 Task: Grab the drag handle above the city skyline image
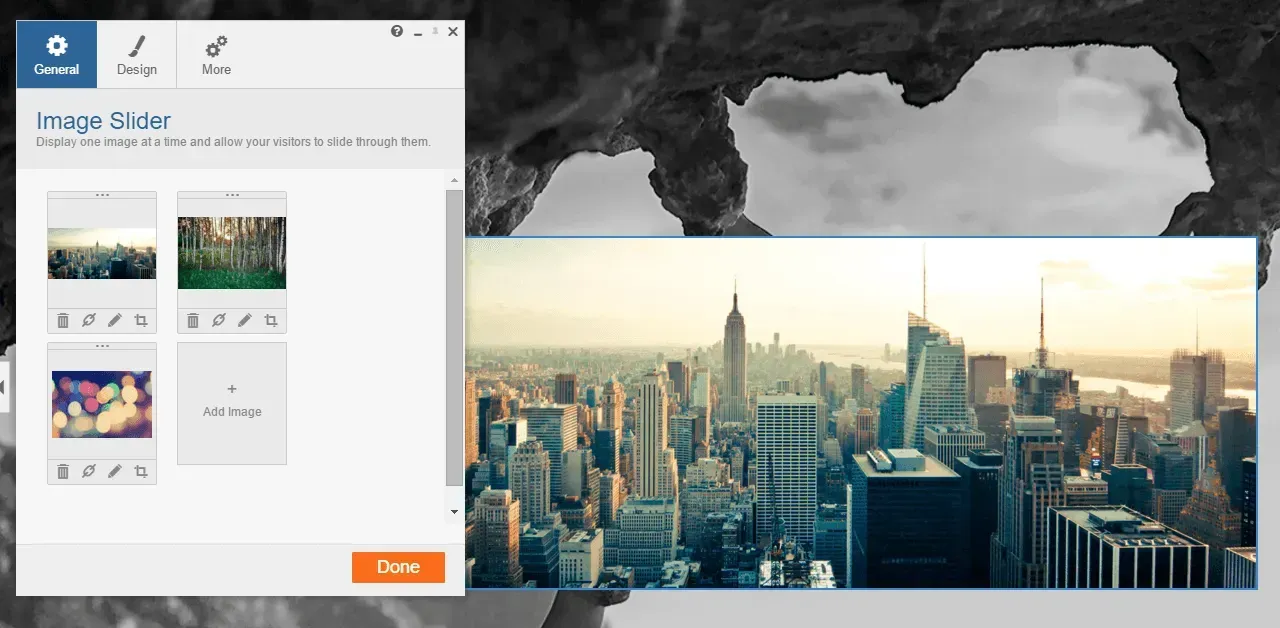click(102, 195)
